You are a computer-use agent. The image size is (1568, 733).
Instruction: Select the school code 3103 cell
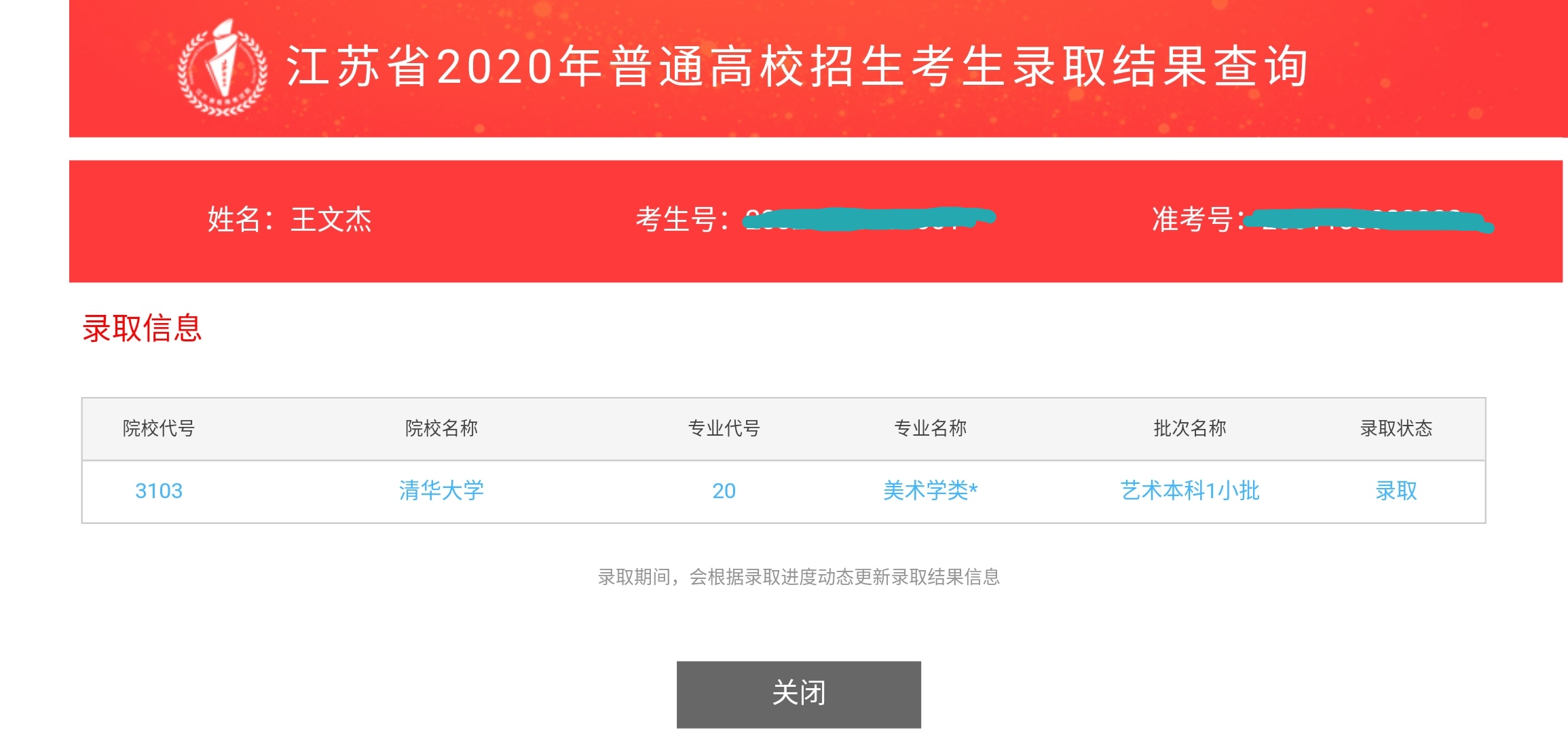point(159,491)
